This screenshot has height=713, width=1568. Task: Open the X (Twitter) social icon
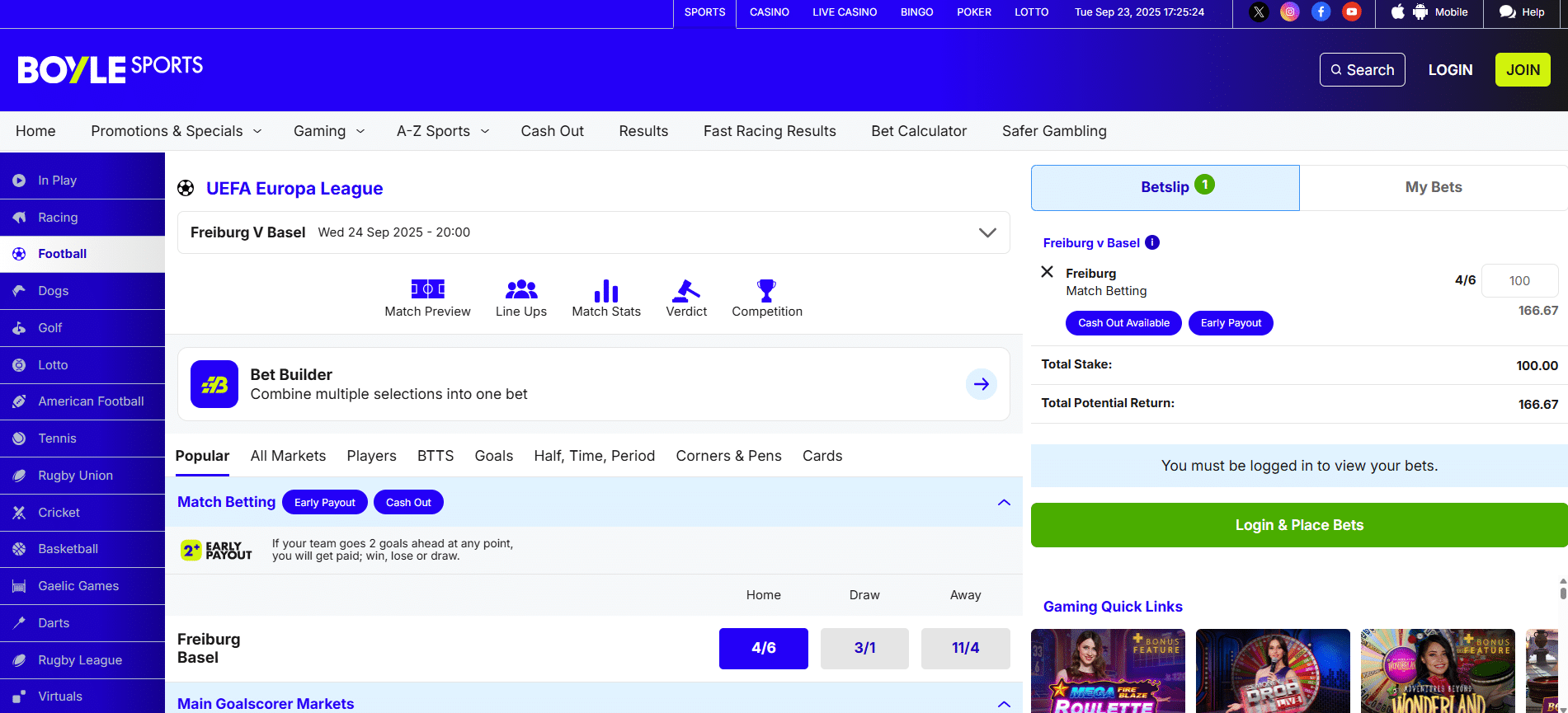[x=1259, y=12]
